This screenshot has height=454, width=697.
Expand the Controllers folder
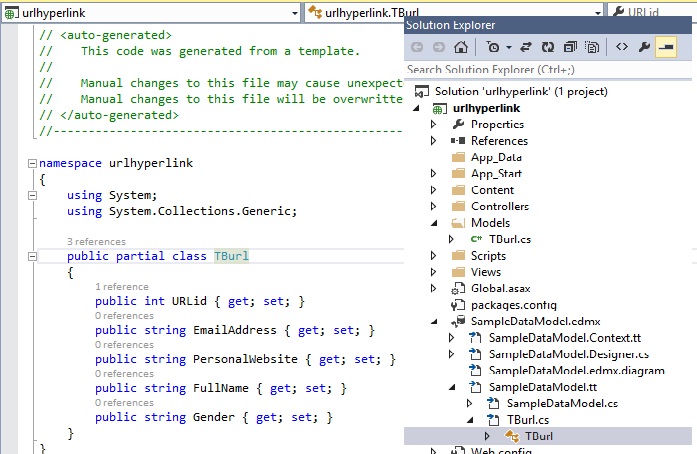[433, 206]
